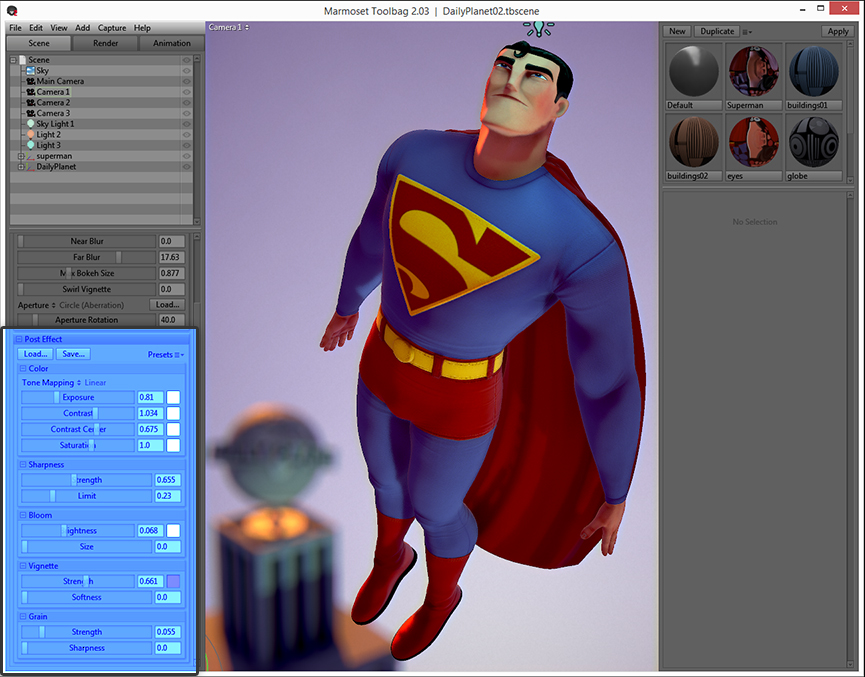The image size is (865, 677).
Task: Hide Sky Light 1 with its eye icon
Action: pyautogui.click(x=186, y=124)
